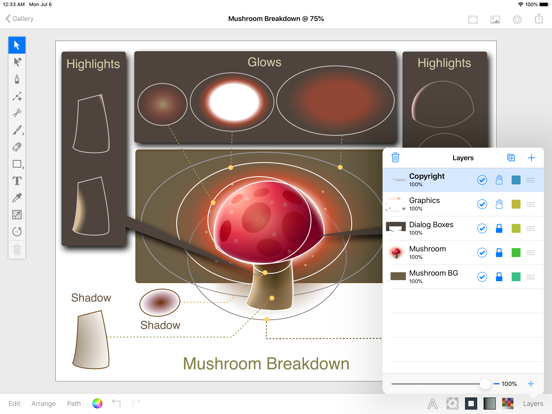The width and height of the screenshot is (552, 414).
Task: Click the document title Mushroom Breakdown @ 75%
Action: pyautogui.click(x=276, y=19)
